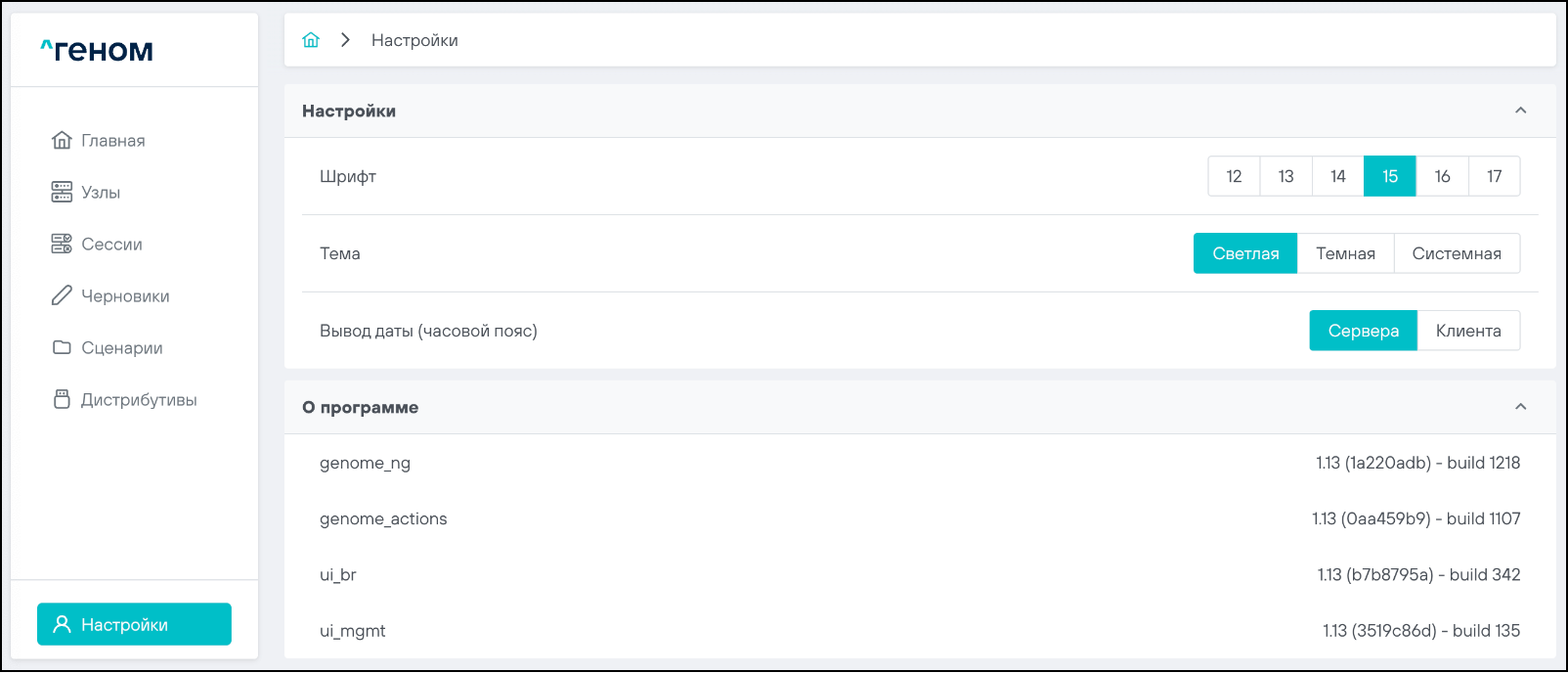The image size is (1568, 673).
Task: Click the home icon in breadcrumb
Action: (311, 40)
